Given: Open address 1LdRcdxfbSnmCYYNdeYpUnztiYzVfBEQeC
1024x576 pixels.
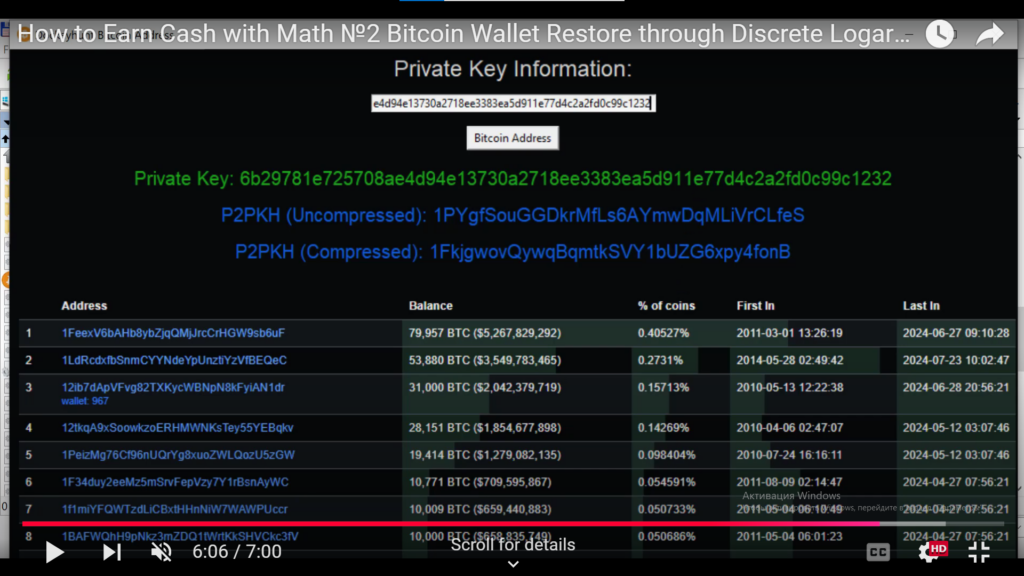Looking at the screenshot, I should (174, 360).
